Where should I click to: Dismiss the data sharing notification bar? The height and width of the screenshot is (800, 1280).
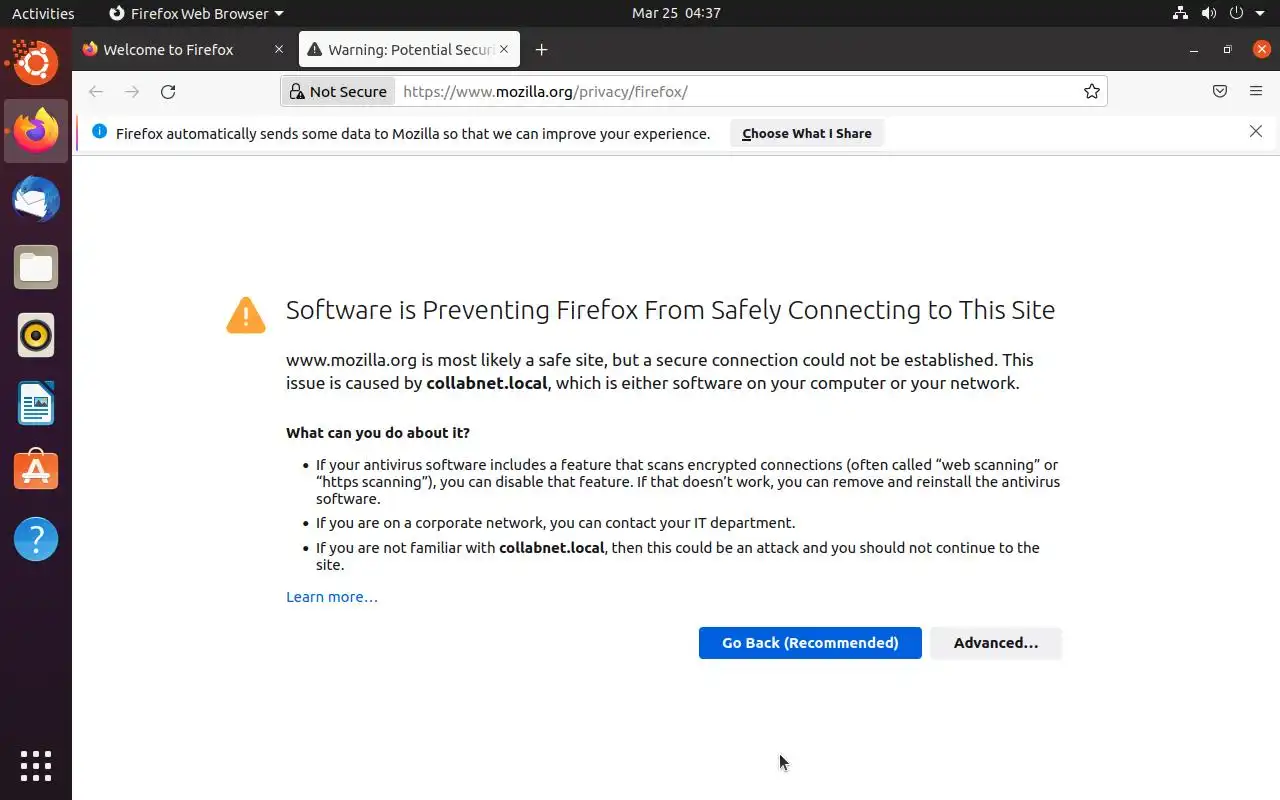(1256, 132)
